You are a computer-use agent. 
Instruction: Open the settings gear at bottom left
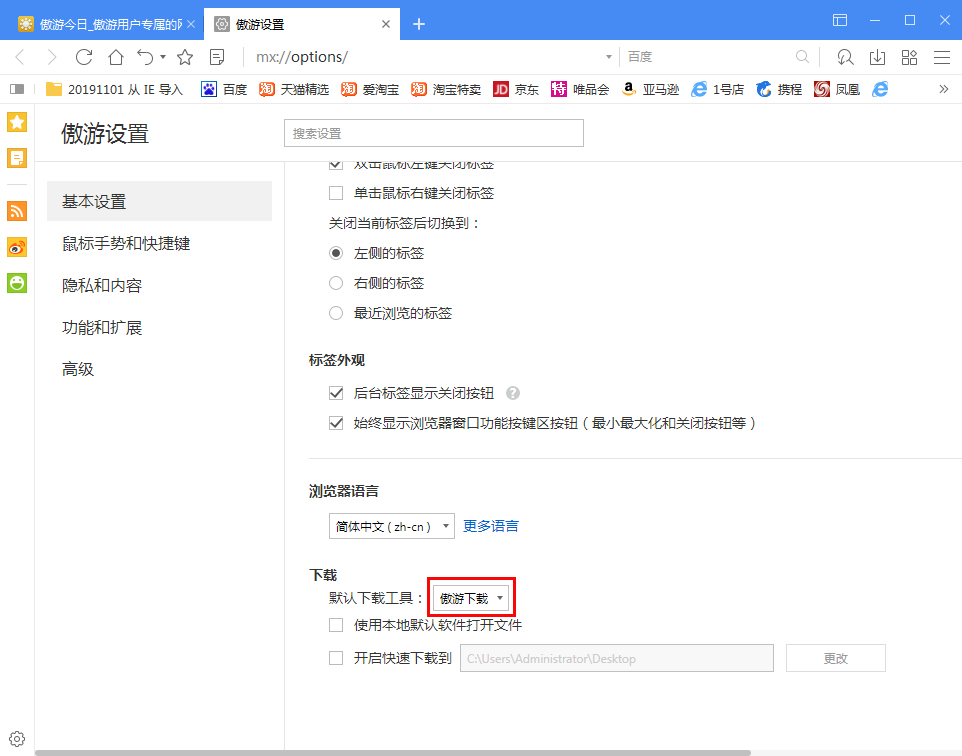point(16,738)
